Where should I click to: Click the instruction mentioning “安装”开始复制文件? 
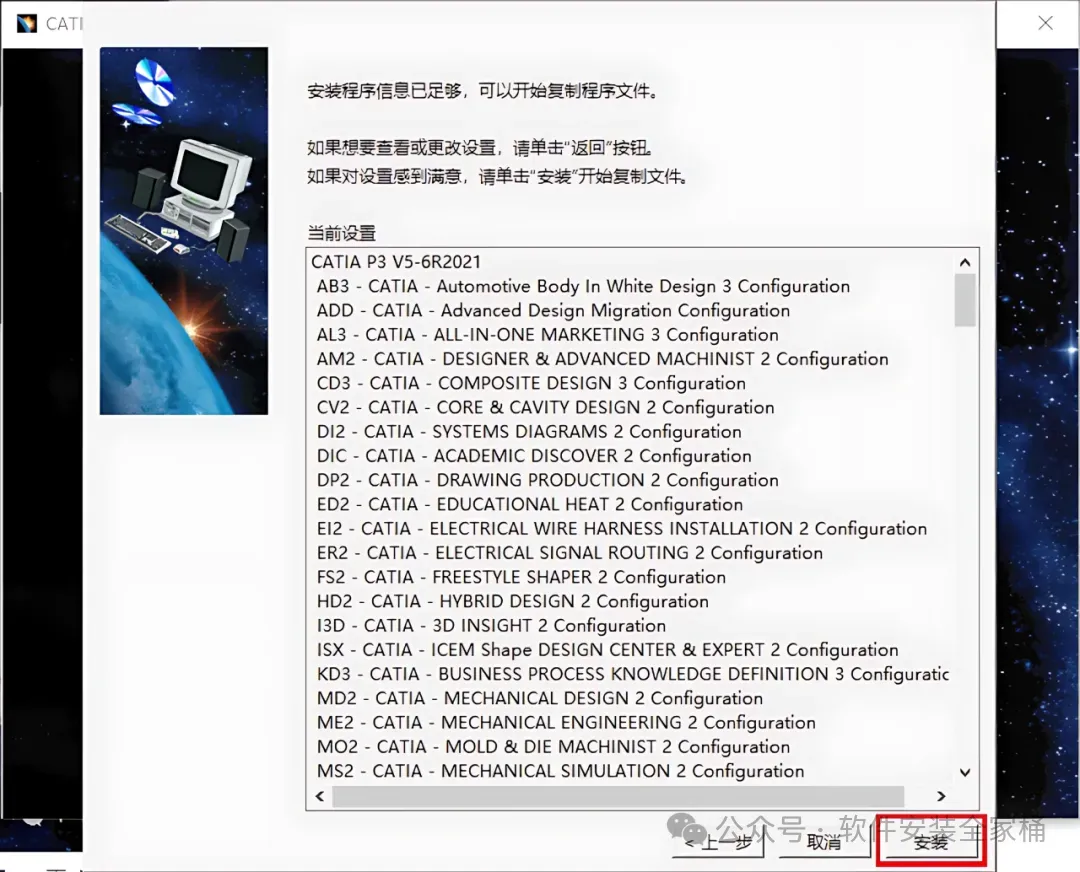tap(497, 176)
